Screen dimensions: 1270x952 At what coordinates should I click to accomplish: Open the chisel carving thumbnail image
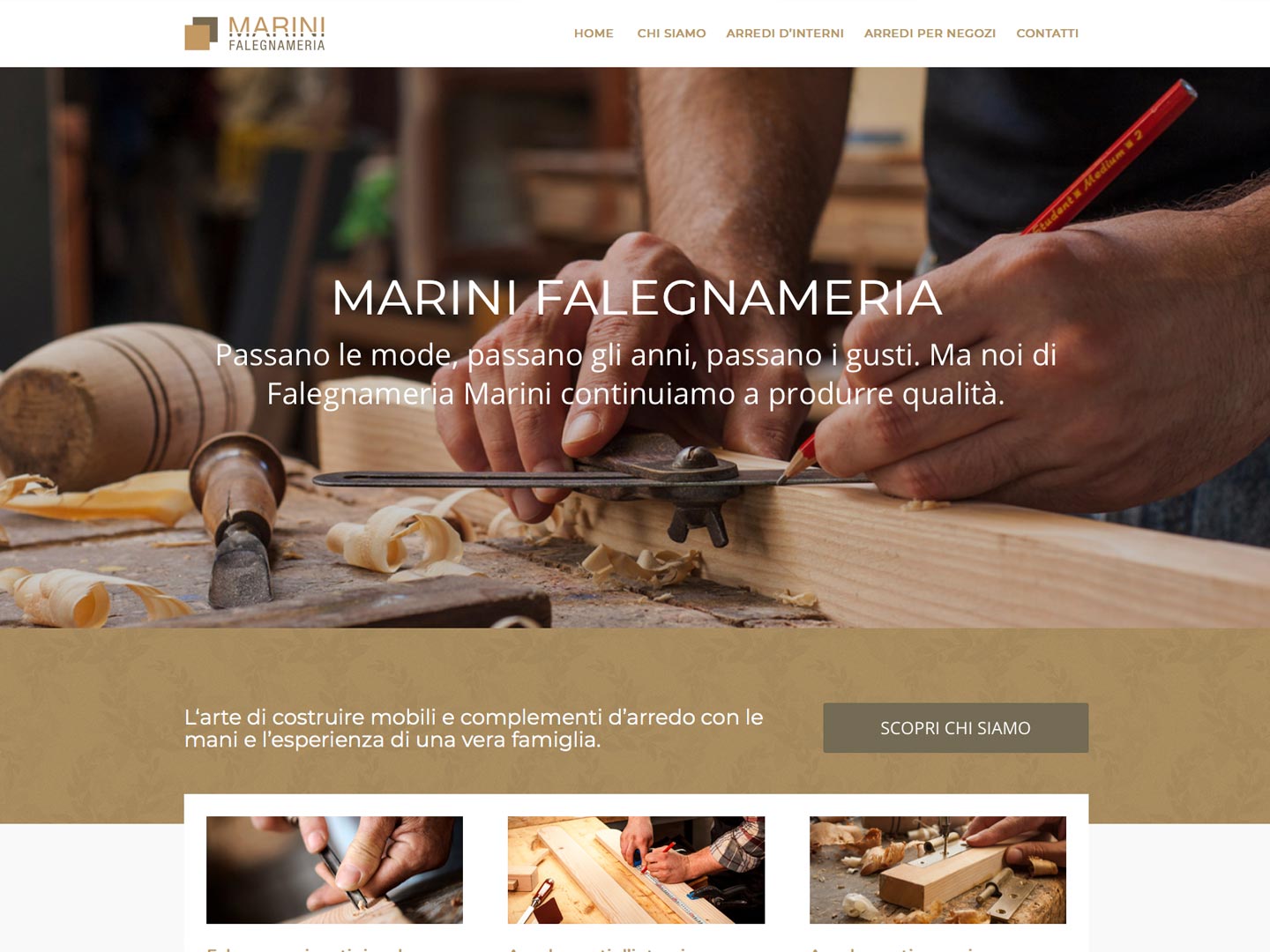(x=334, y=870)
